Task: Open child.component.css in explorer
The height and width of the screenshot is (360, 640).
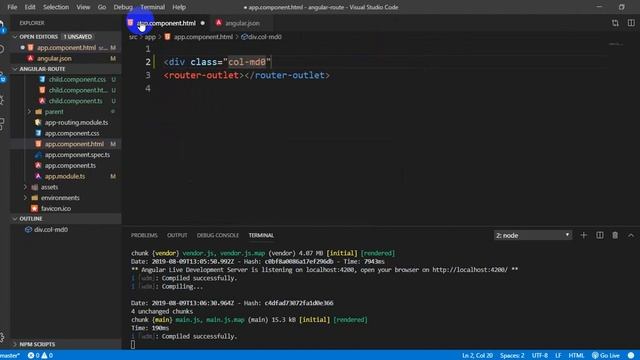Action: (x=77, y=80)
